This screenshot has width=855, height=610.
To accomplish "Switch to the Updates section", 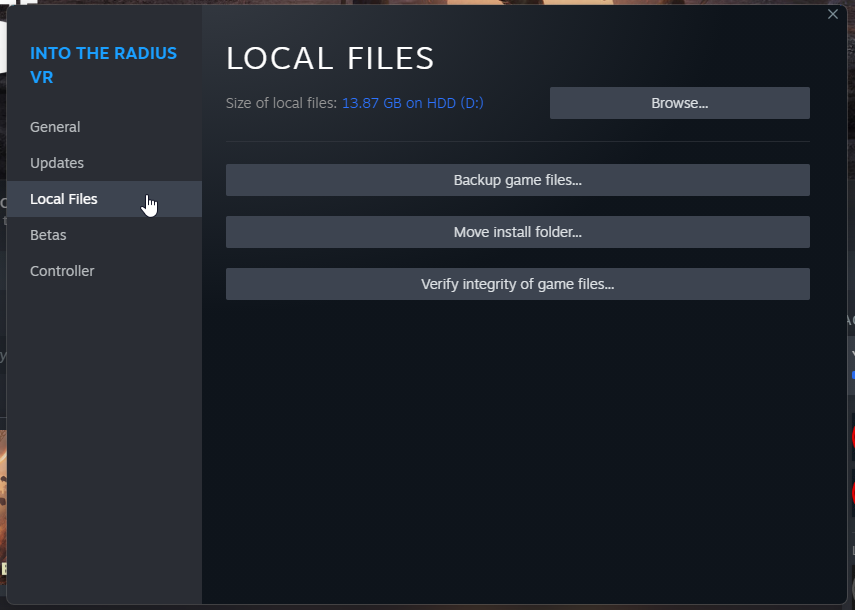I will 104,163.
